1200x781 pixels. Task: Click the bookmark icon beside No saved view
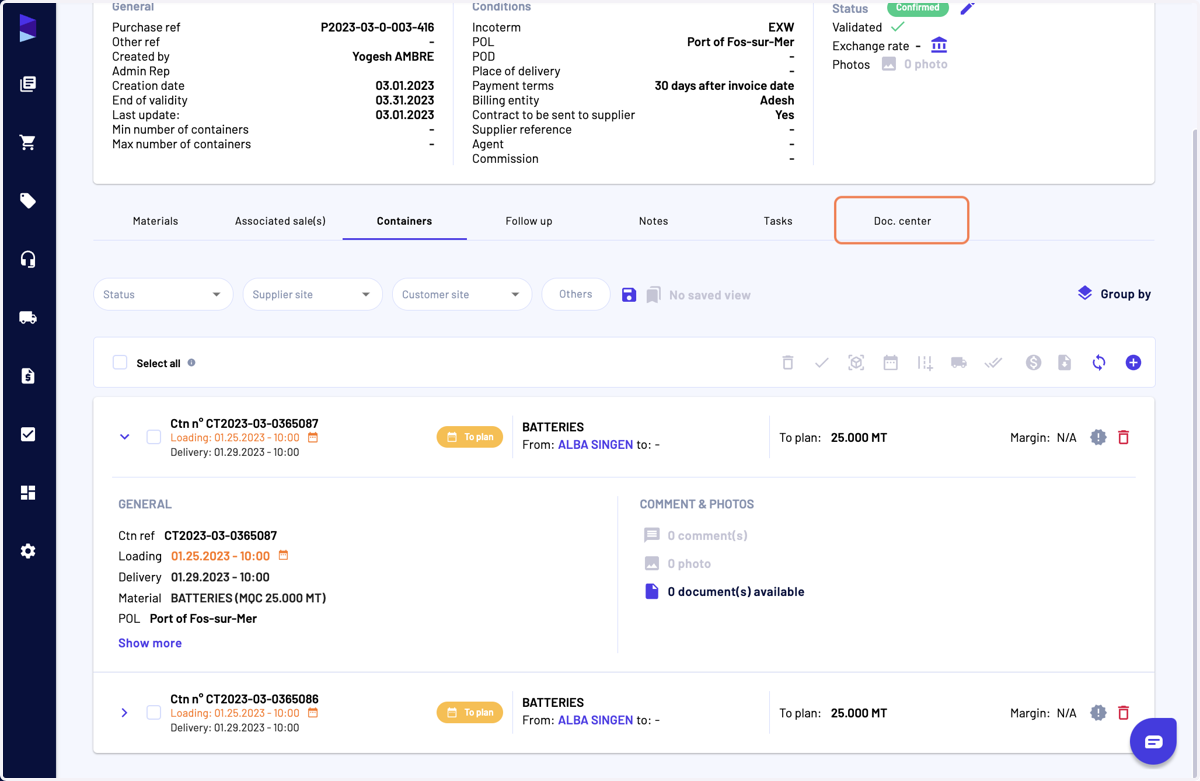pyautogui.click(x=653, y=295)
